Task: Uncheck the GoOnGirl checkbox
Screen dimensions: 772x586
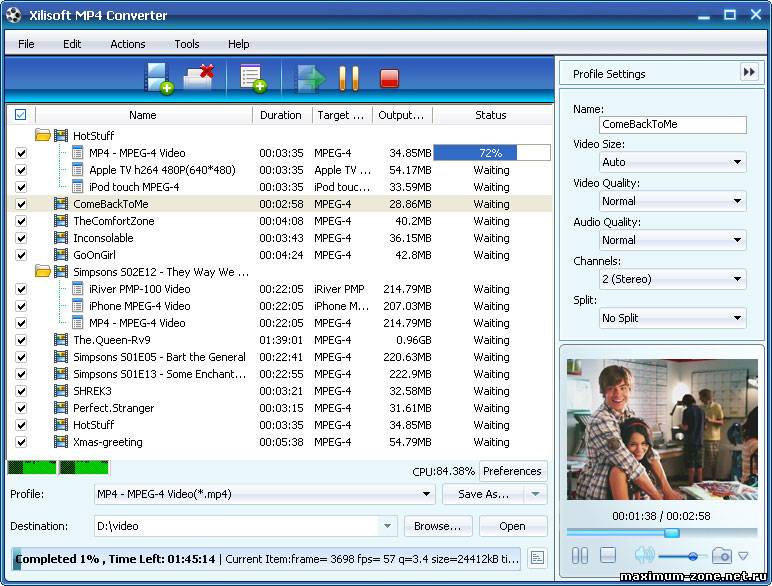Action: pyautogui.click(x=21, y=255)
